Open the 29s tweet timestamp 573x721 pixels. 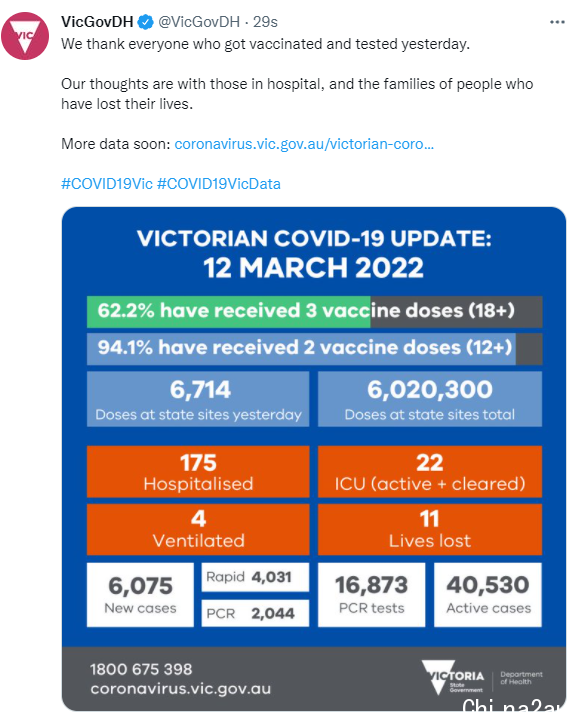click(x=265, y=22)
